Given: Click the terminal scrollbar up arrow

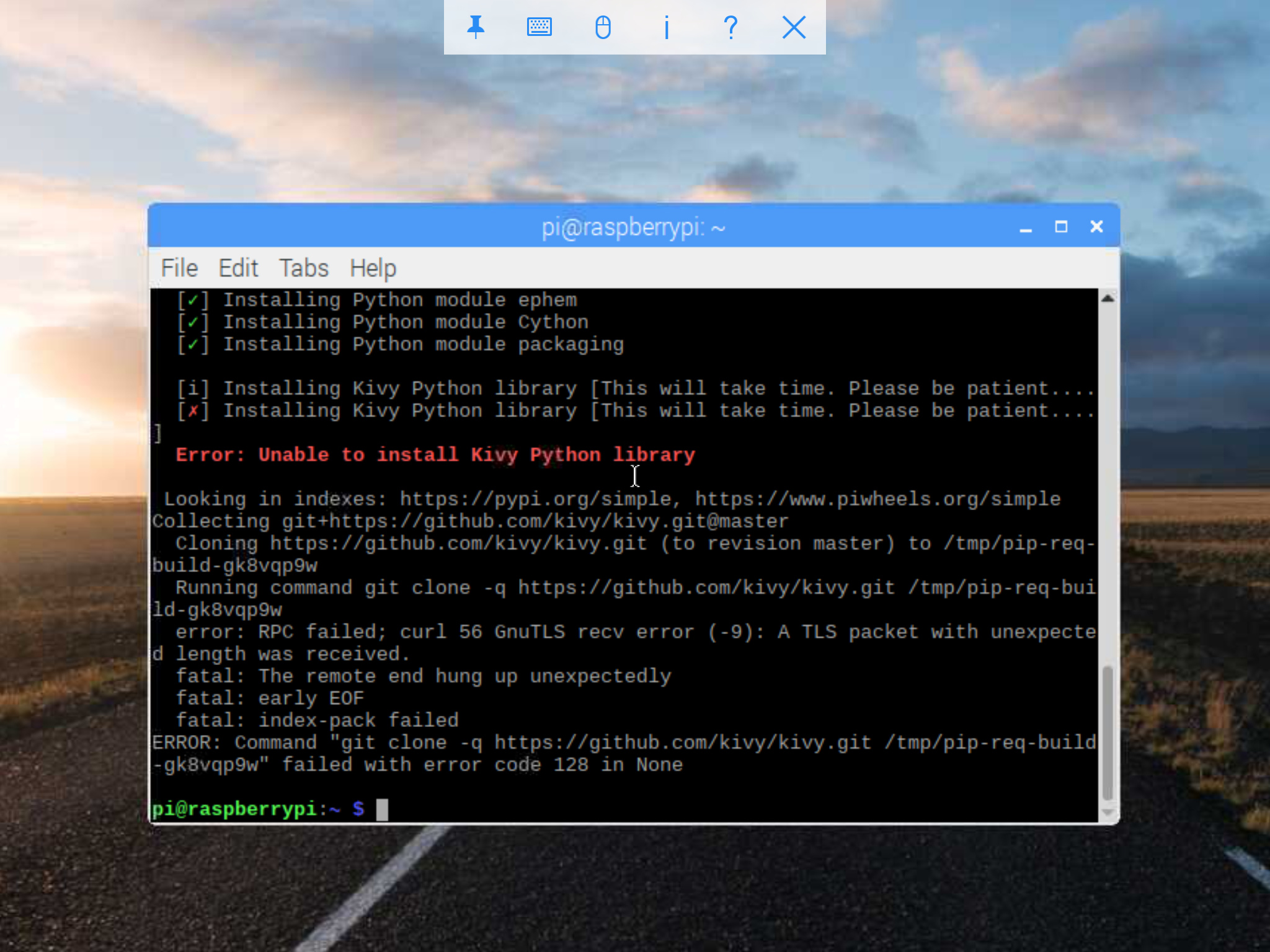Looking at the screenshot, I should [1108, 299].
